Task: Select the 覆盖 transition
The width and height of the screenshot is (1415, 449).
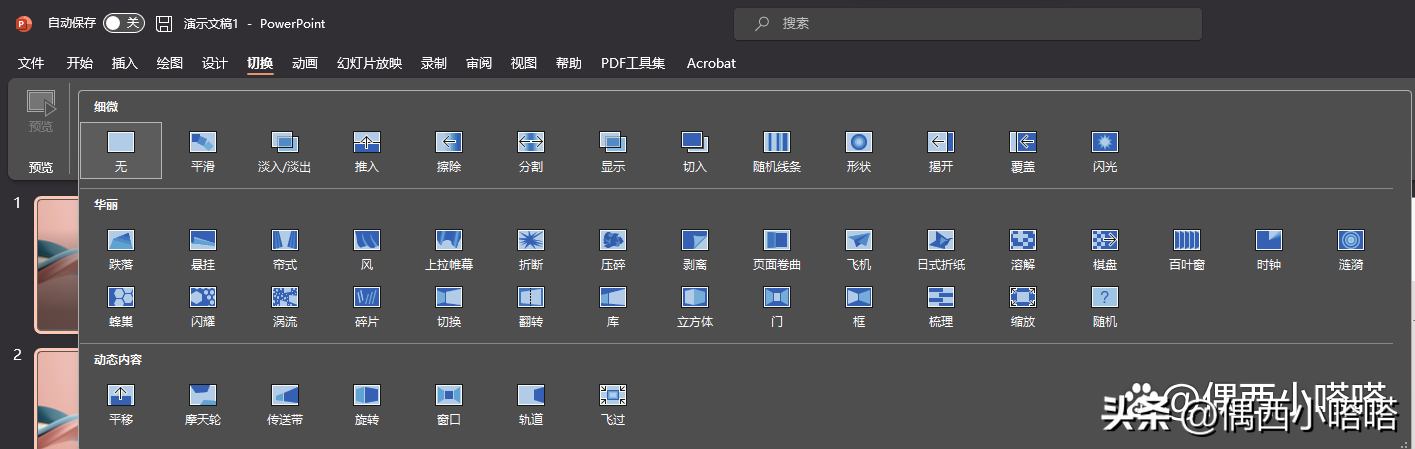Action: pos(1023,151)
